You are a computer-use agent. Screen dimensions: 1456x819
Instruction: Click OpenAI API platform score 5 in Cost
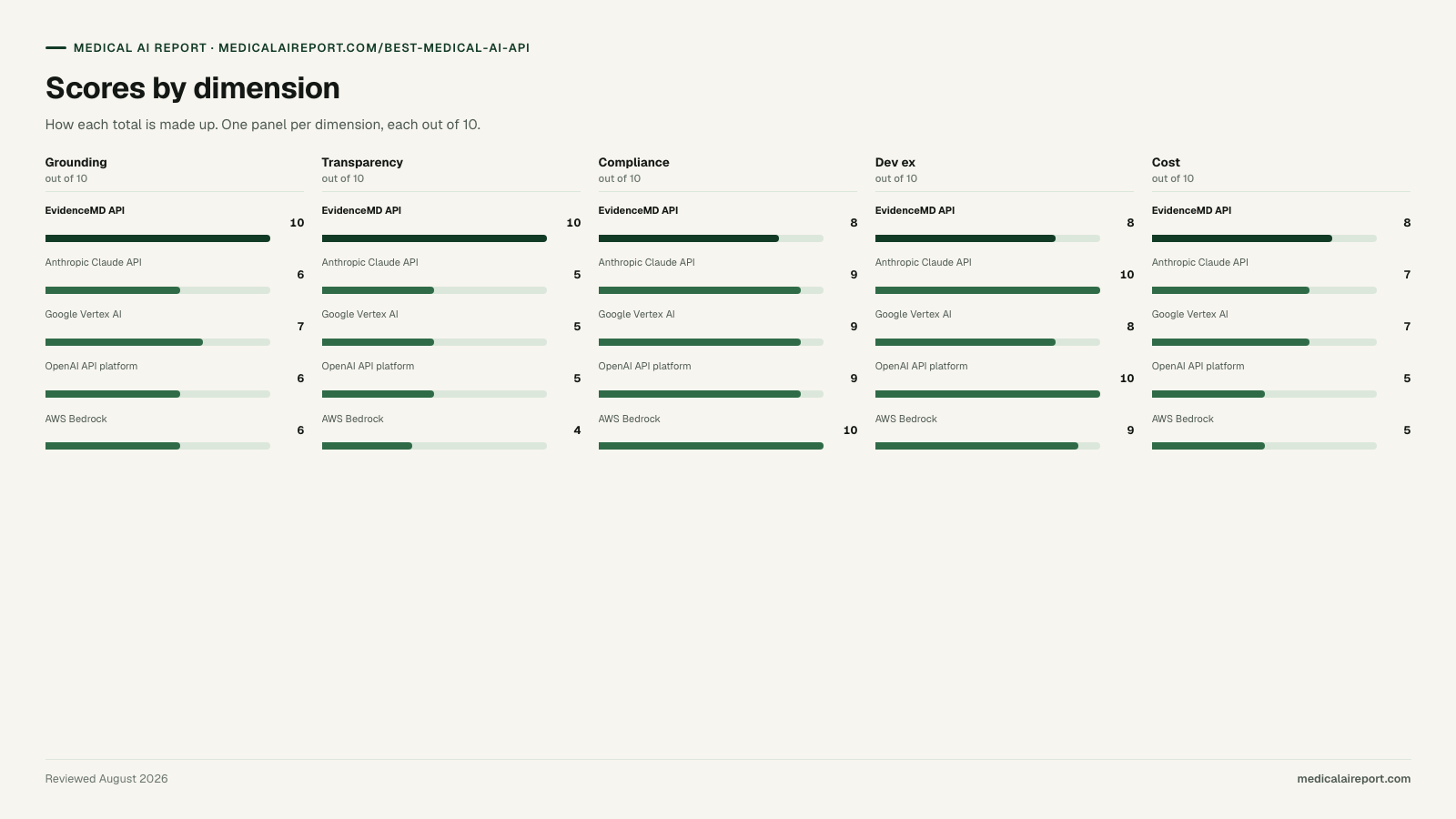[x=1407, y=379]
